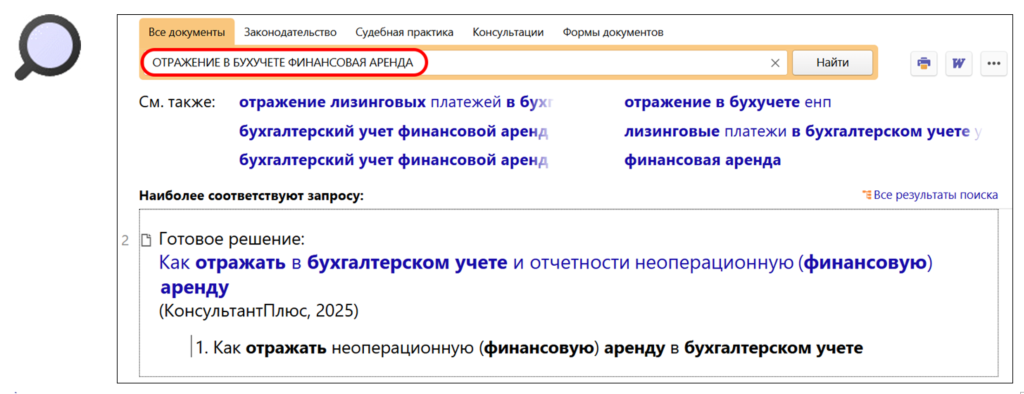Click the См. также label
Screen dimensions: 1024x394
click(x=178, y=103)
